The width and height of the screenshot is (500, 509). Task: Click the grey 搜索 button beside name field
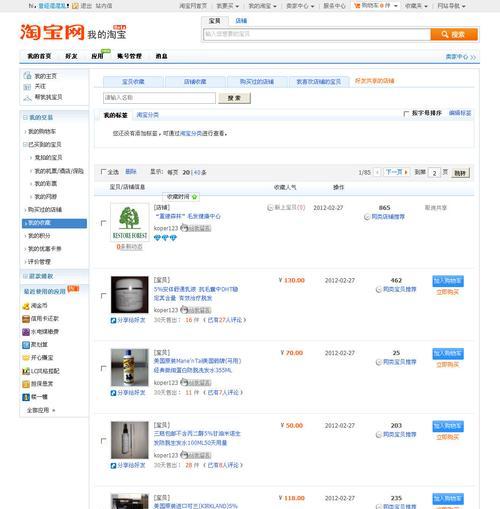click(234, 98)
